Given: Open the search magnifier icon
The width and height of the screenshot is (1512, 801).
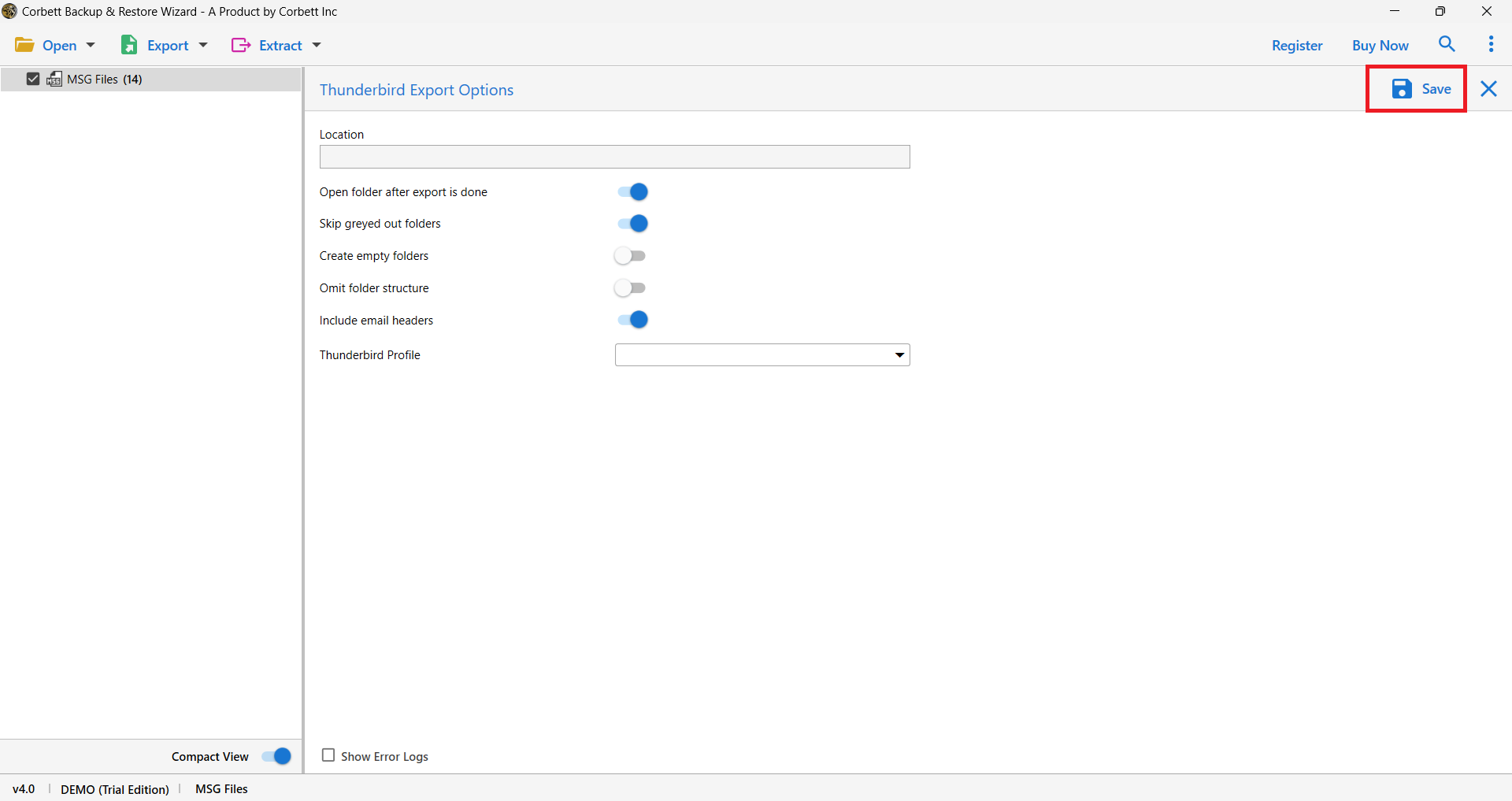Looking at the screenshot, I should 1447,44.
